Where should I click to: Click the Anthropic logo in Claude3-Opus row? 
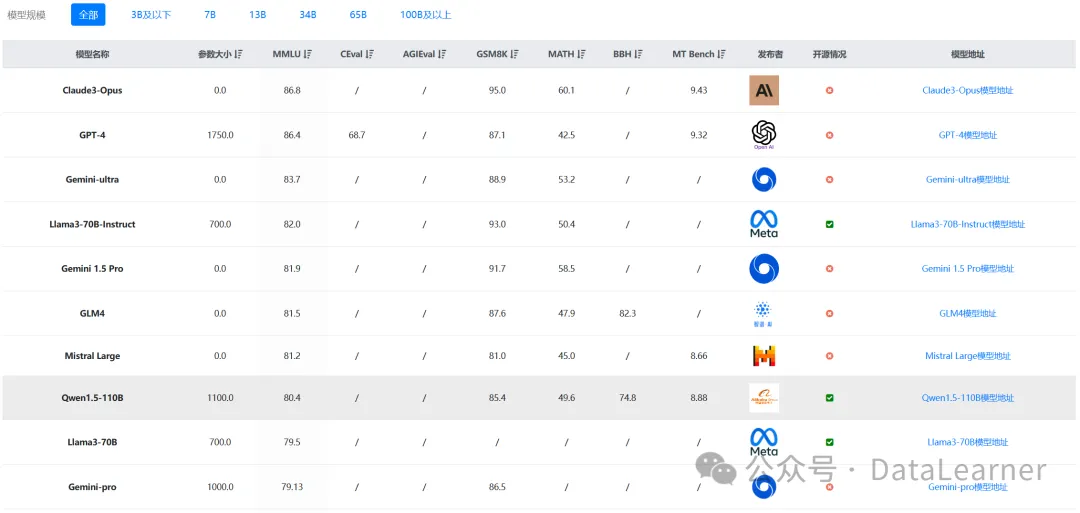tap(764, 90)
